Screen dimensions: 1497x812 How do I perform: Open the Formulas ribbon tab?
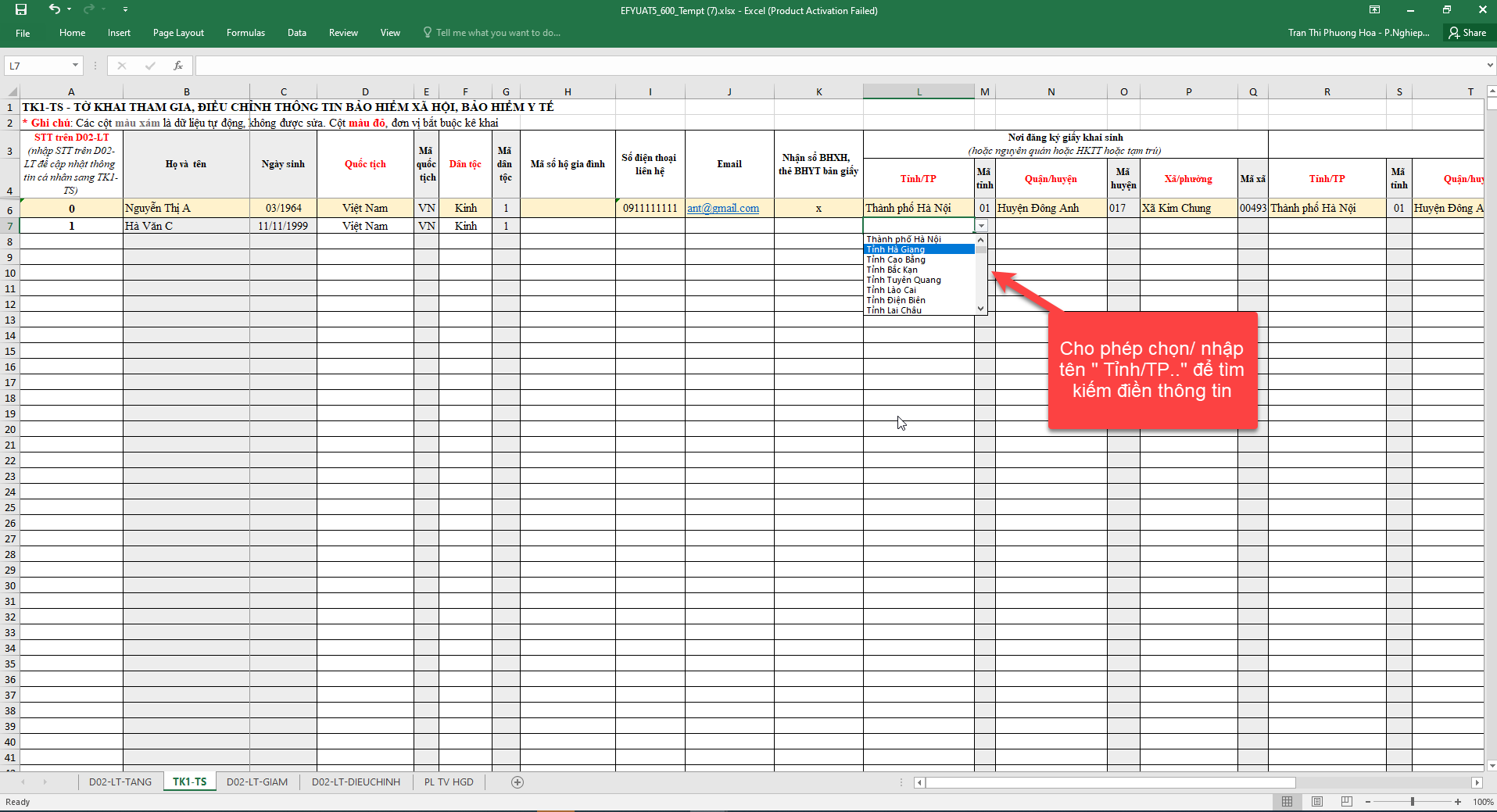point(245,33)
